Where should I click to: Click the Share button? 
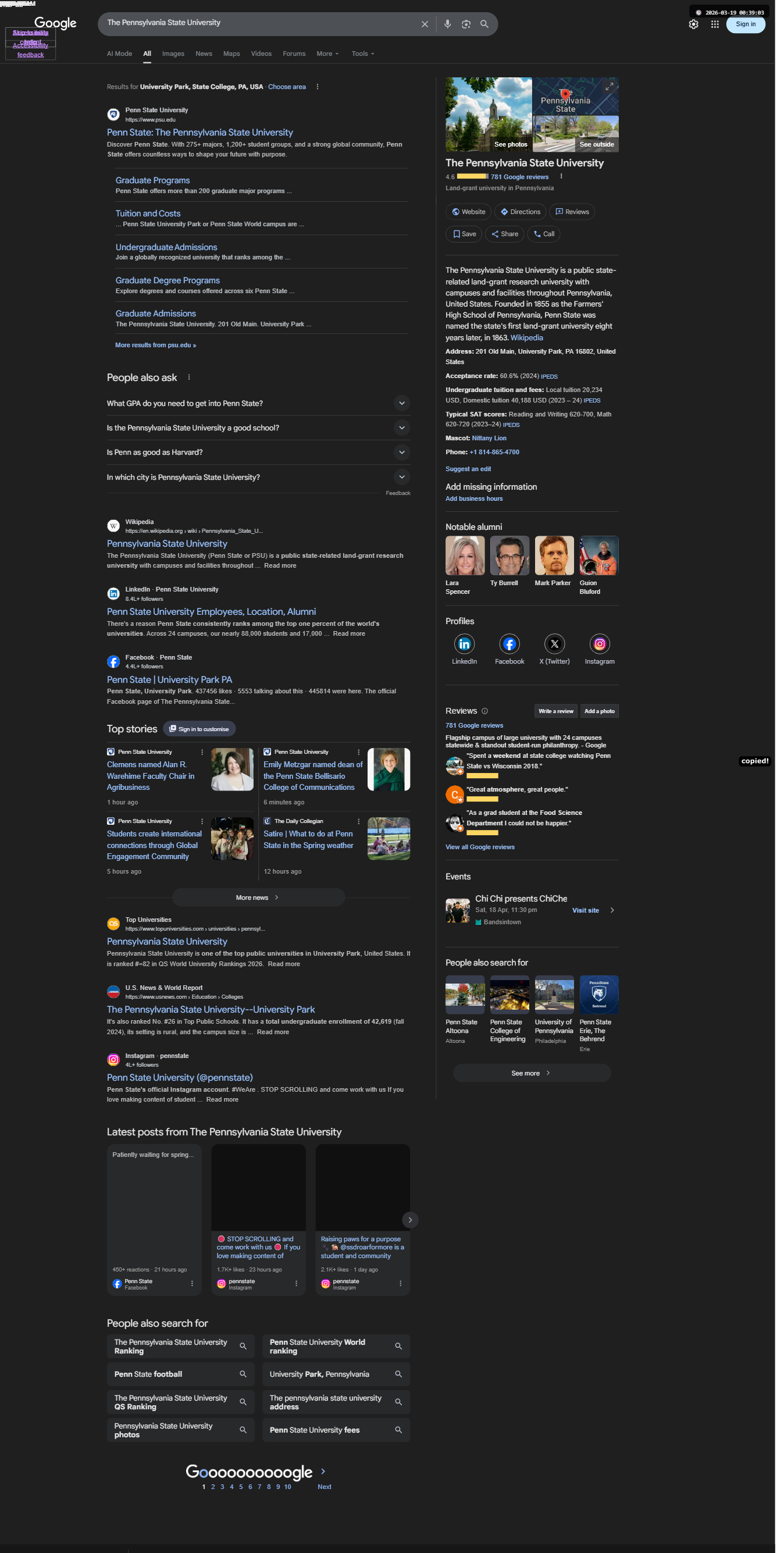[504, 234]
